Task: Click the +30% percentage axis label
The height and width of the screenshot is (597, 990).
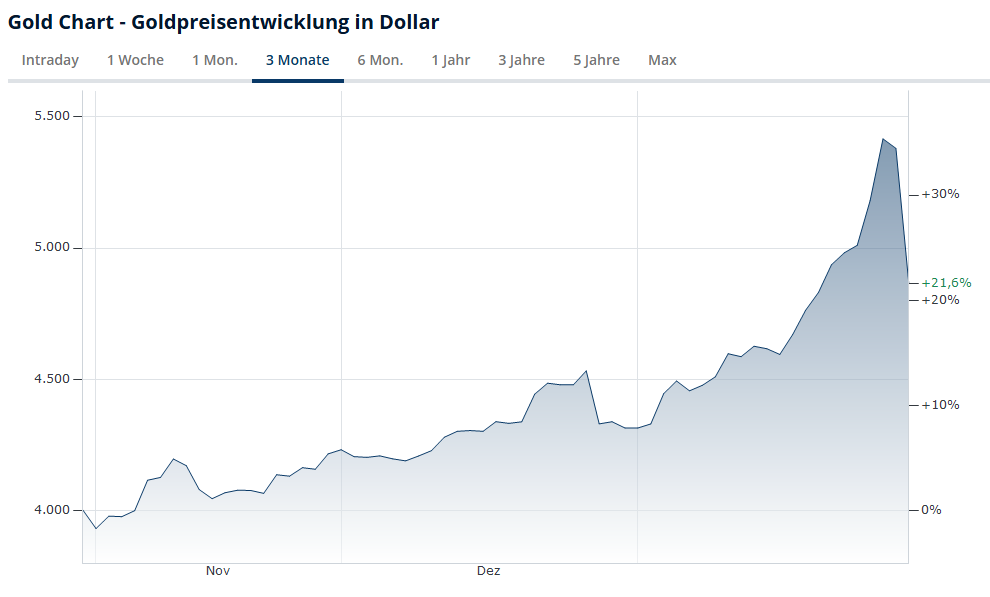Action: point(940,194)
